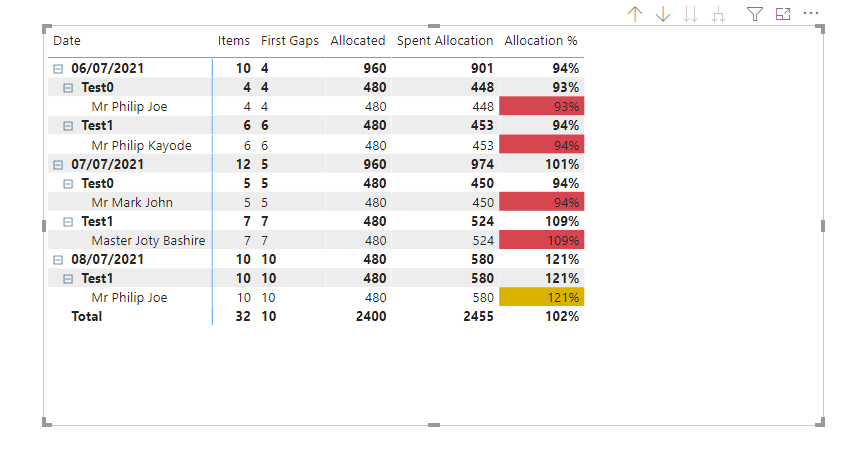Collapse the 08/07/2021 date row
This screenshot has height=474, width=858.
click(58, 259)
